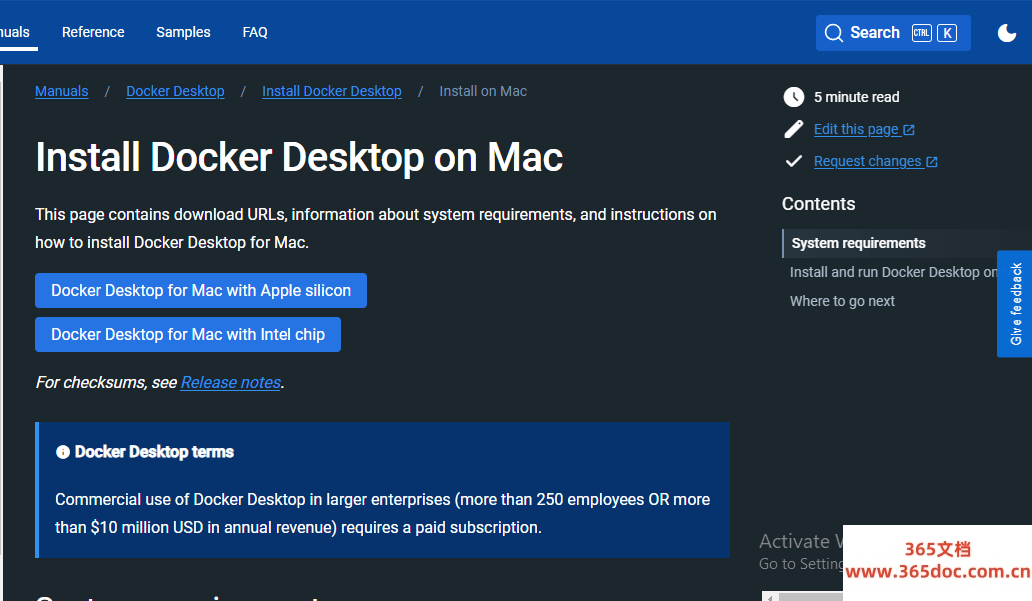The image size is (1032, 601).
Task: Jump to System requirements in Contents
Action: pos(858,243)
